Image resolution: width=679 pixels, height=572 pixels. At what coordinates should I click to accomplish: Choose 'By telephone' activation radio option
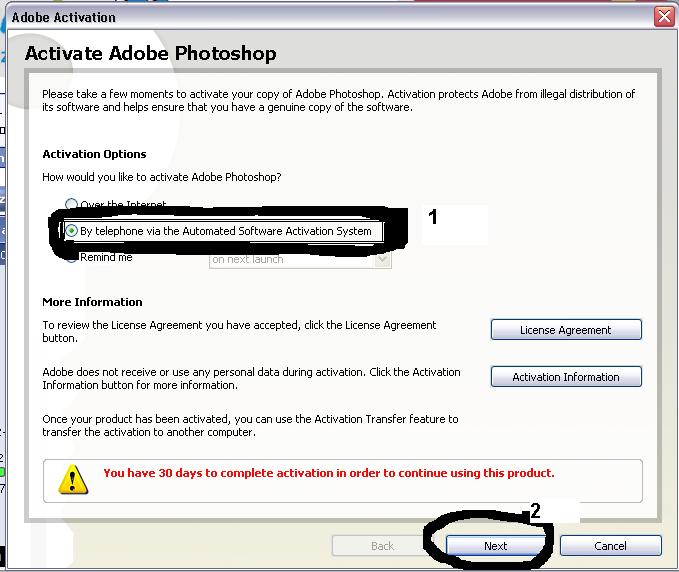(x=72, y=231)
